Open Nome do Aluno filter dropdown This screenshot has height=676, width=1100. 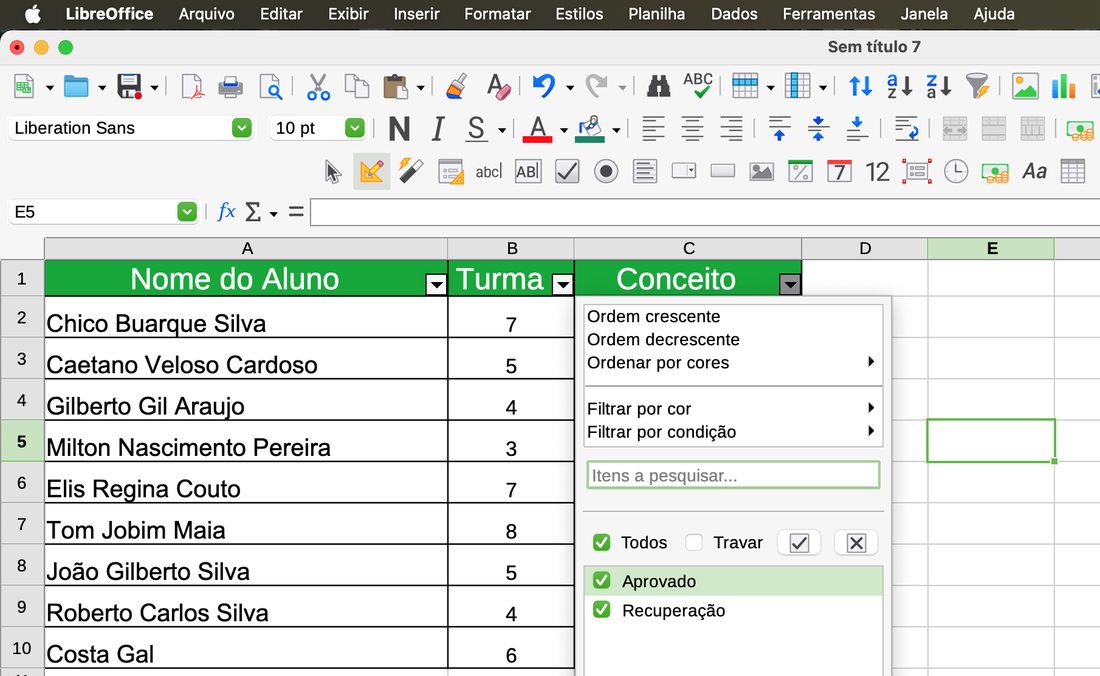(x=436, y=284)
